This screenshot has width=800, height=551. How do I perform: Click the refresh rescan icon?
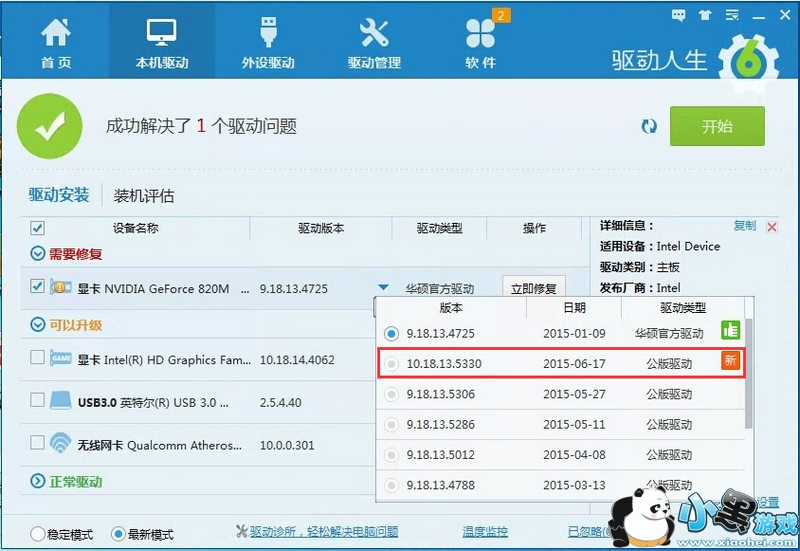tap(649, 126)
